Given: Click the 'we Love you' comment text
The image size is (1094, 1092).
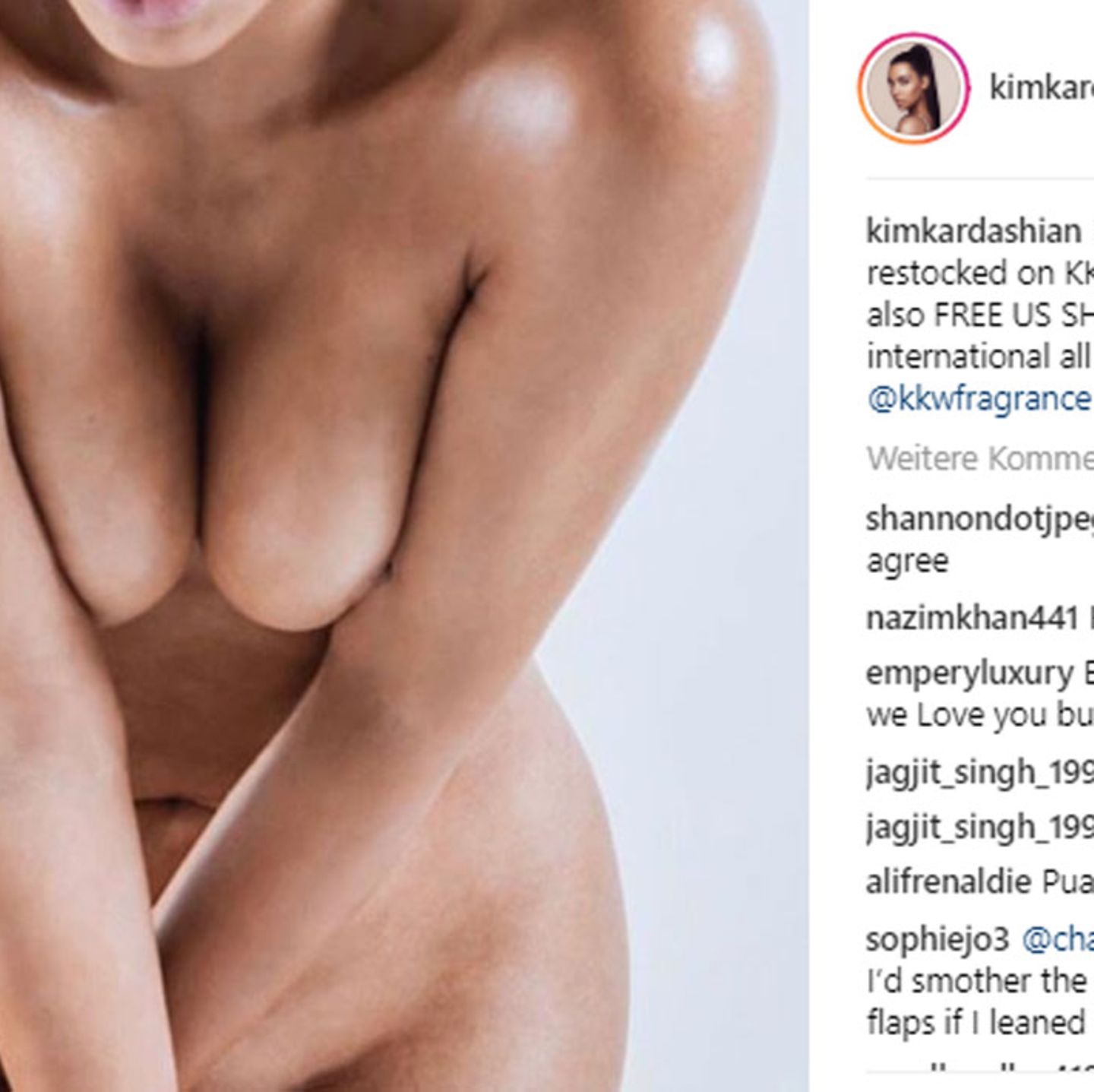Looking at the screenshot, I should tap(980, 715).
